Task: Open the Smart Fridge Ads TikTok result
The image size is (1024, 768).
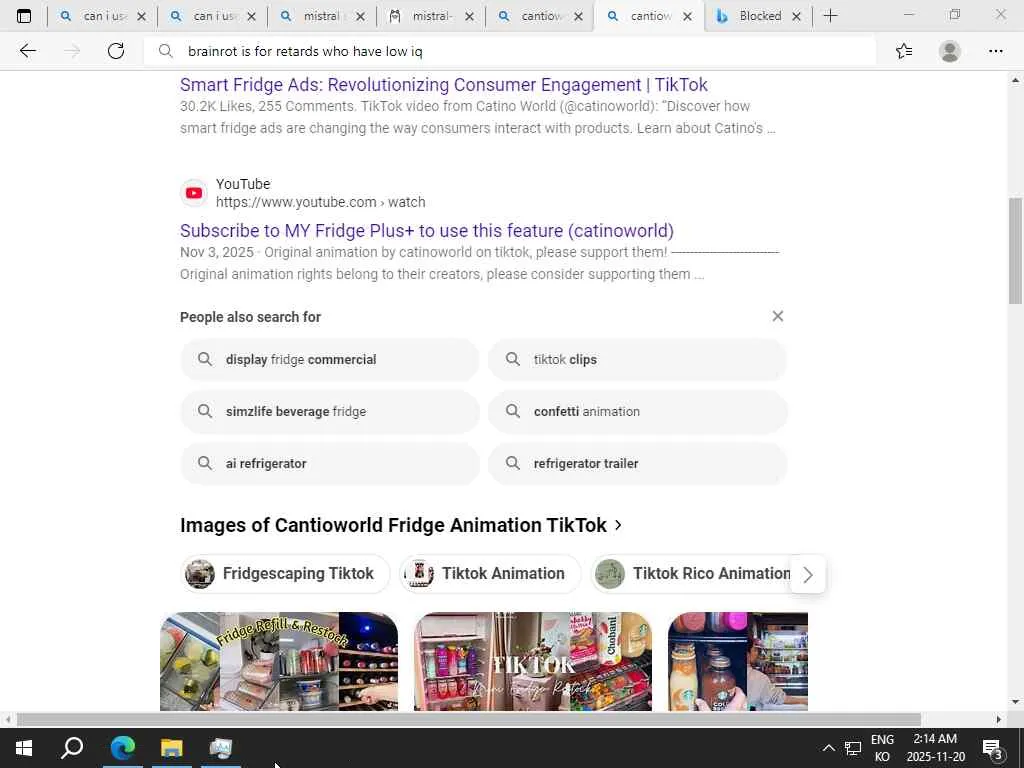Action: [x=443, y=84]
